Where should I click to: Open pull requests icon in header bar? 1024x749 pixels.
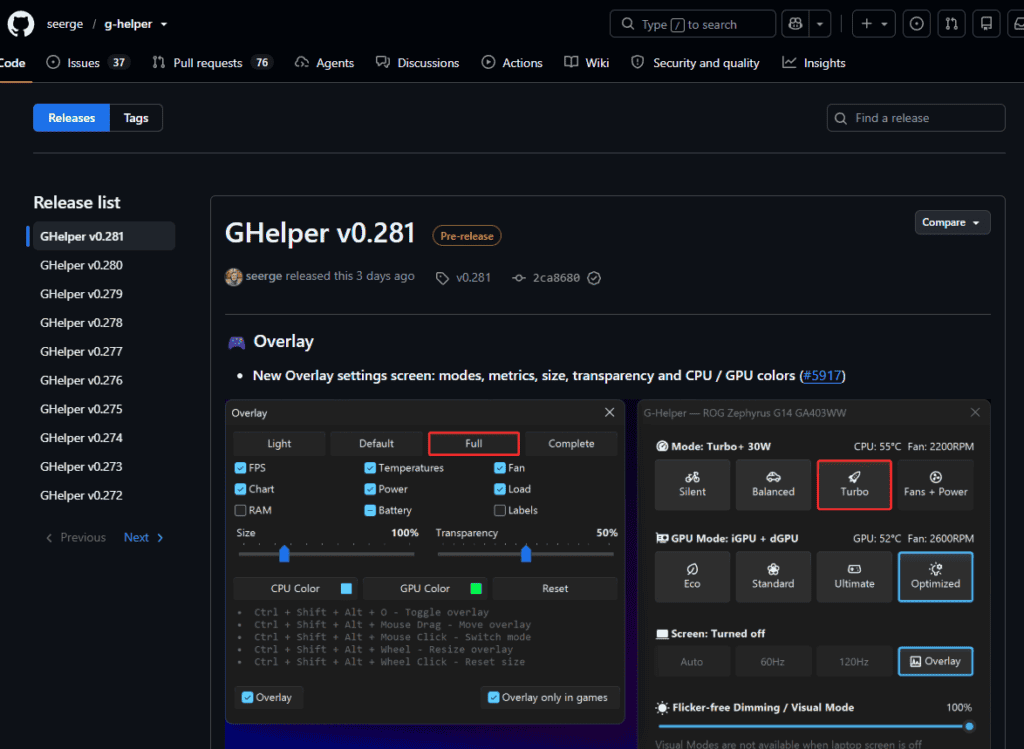point(952,24)
